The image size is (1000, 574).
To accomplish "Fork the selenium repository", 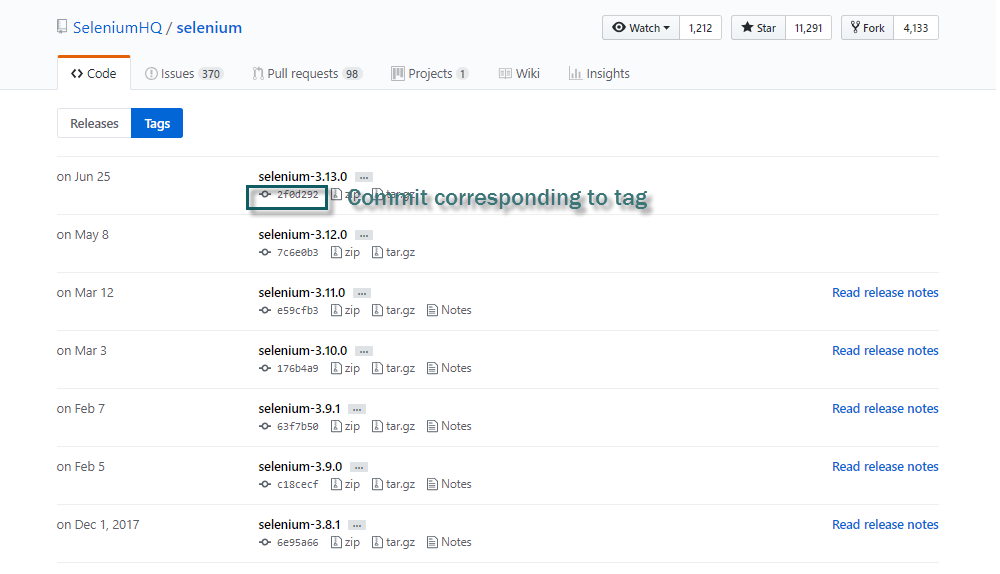I will coord(867,28).
